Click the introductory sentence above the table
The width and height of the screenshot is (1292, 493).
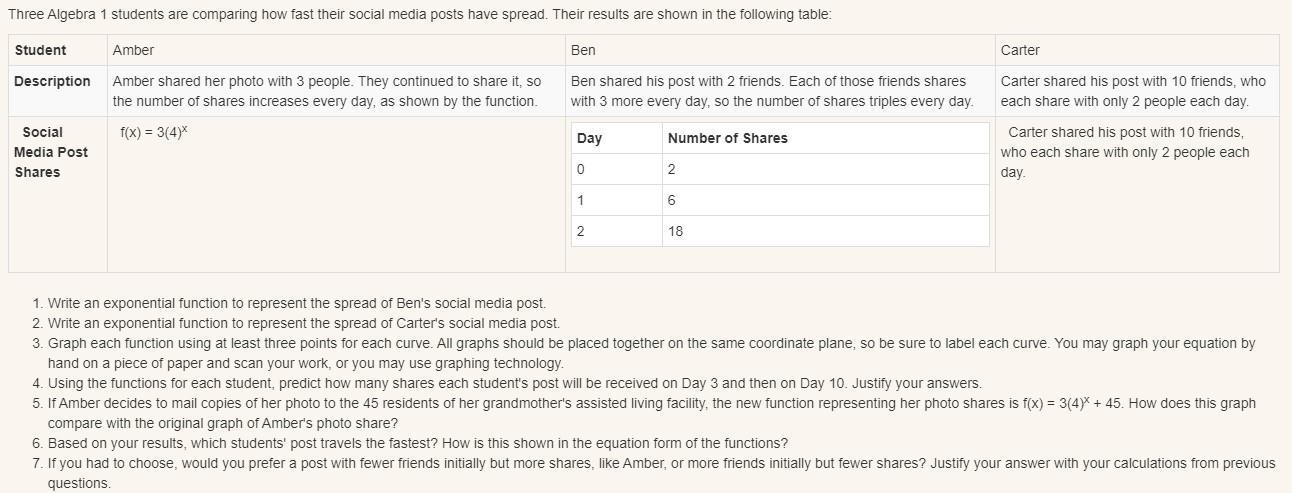[x=419, y=15]
